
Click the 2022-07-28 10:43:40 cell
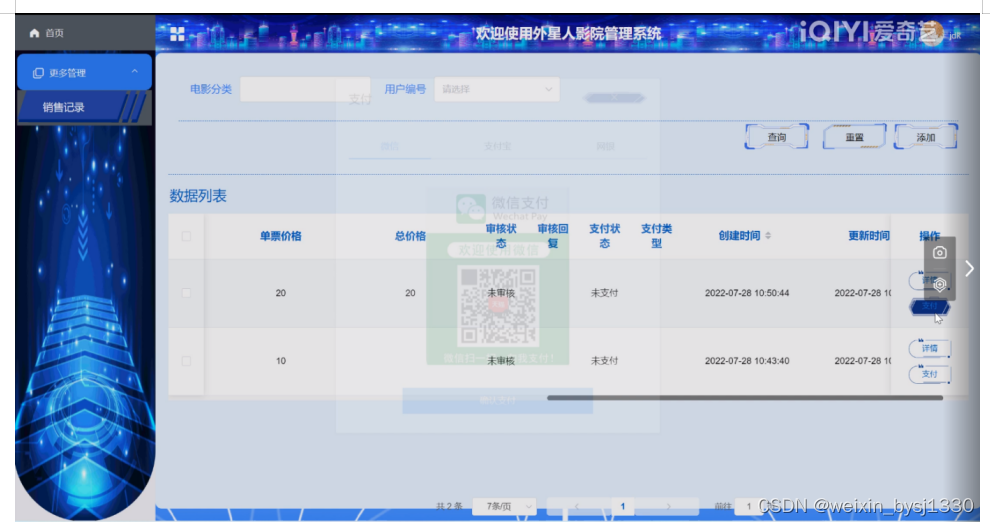(747, 361)
